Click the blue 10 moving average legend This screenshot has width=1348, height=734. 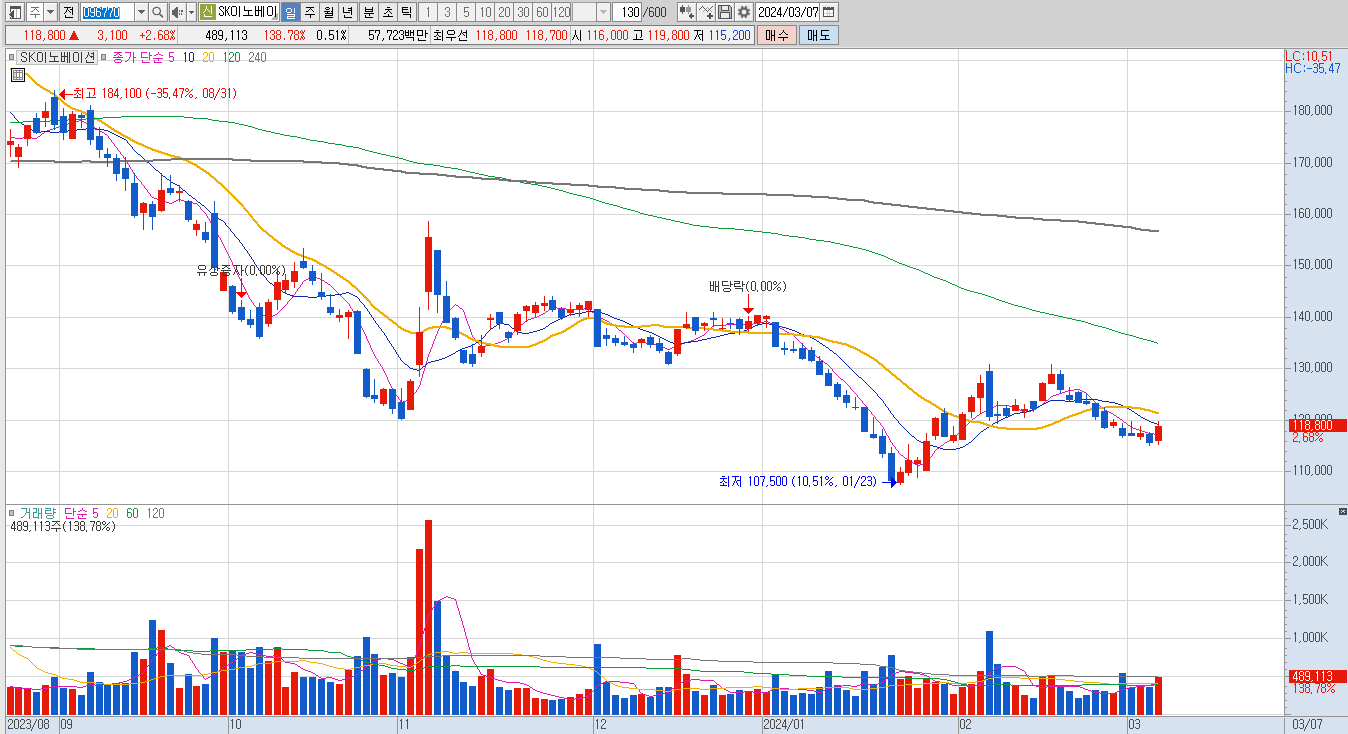[189, 58]
